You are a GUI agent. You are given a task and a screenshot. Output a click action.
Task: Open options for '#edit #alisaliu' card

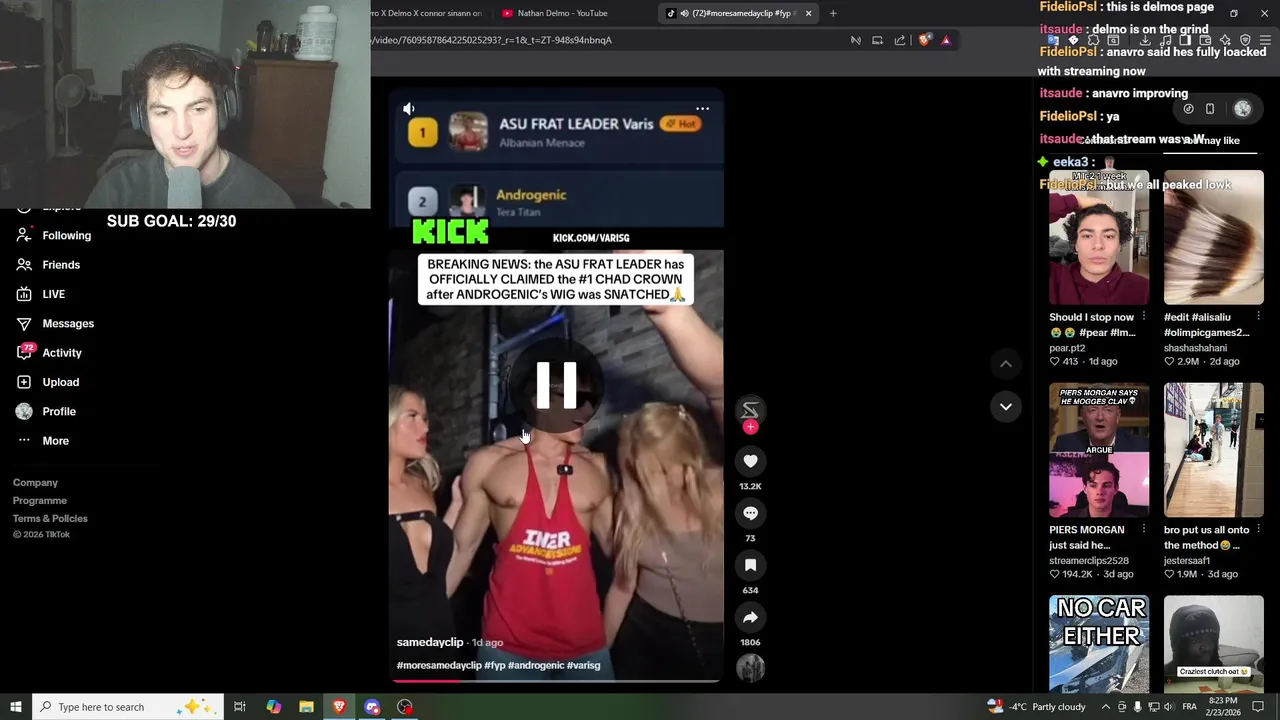pos(1258,317)
